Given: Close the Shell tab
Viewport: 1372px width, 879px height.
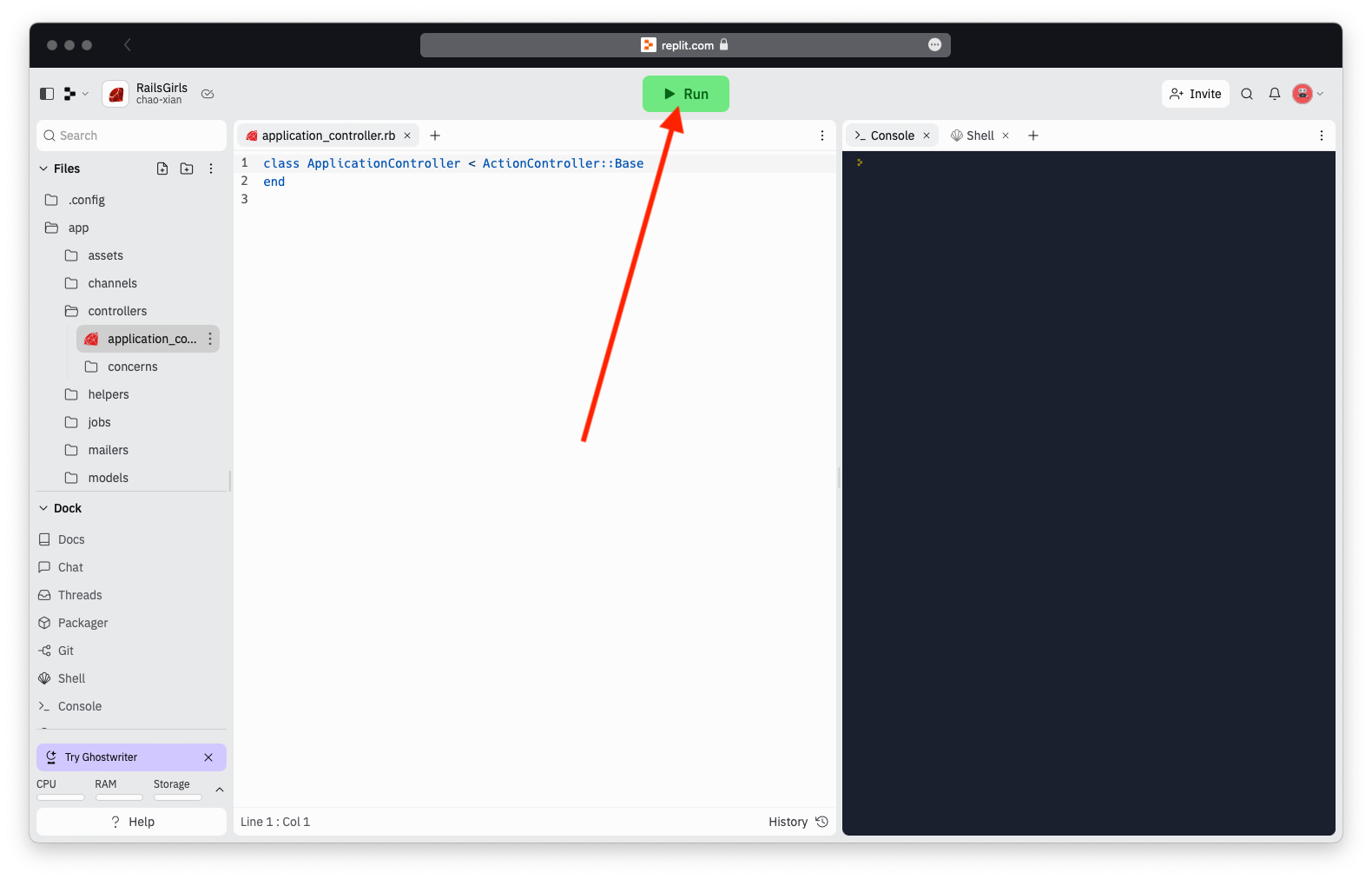Looking at the screenshot, I should [1006, 135].
